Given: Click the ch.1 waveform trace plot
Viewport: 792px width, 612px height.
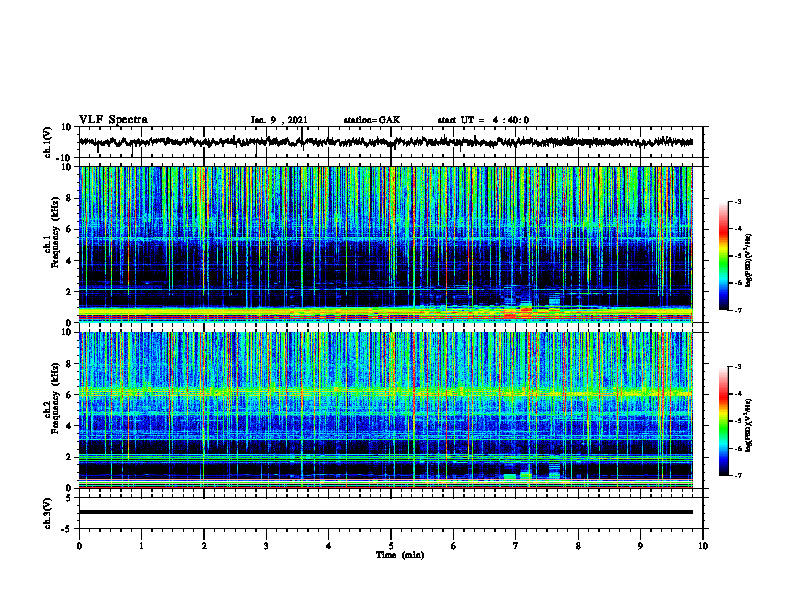Looking at the screenshot, I should pyautogui.click(x=386, y=142).
